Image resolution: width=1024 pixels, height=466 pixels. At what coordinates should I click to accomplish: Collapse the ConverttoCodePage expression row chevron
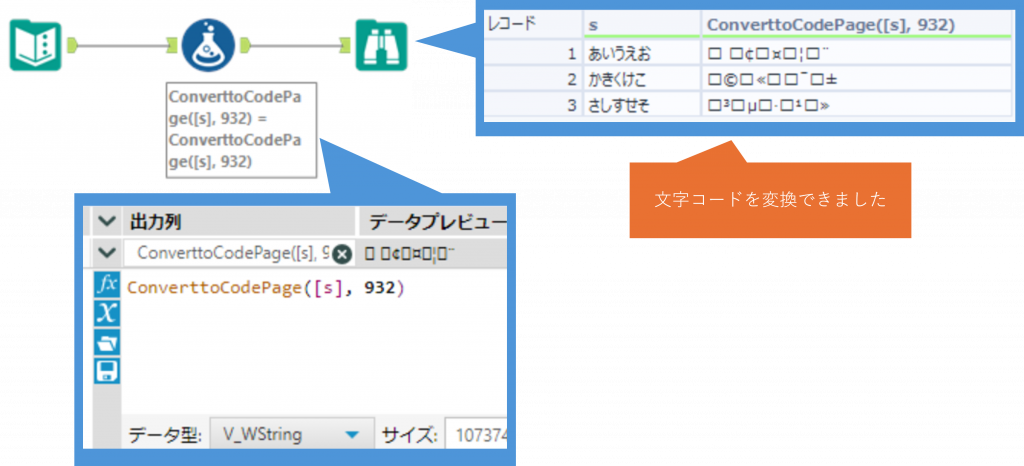click(x=106, y=253)
